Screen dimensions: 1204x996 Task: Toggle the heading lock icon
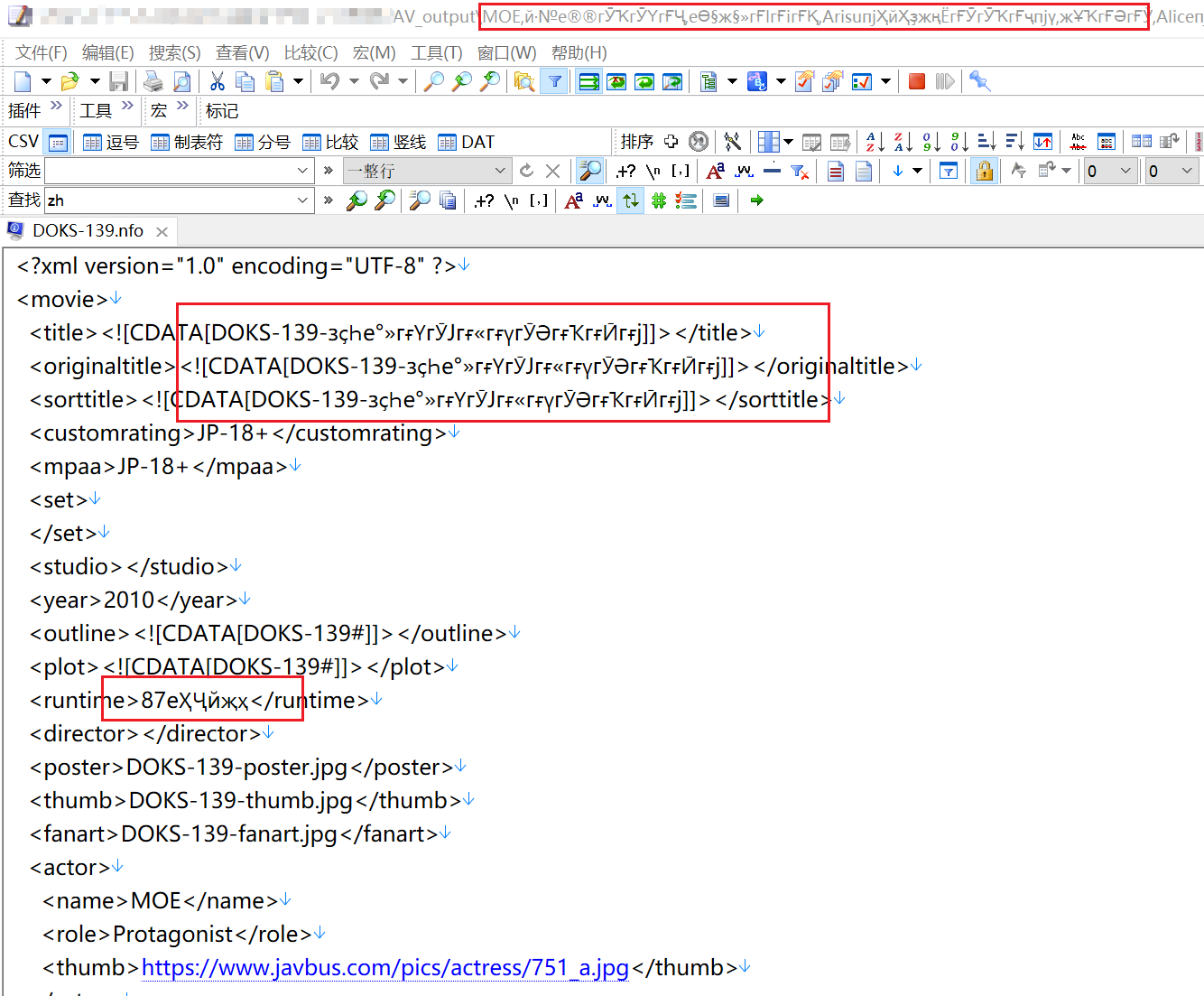pyautogui.click(x=984, y=170)
